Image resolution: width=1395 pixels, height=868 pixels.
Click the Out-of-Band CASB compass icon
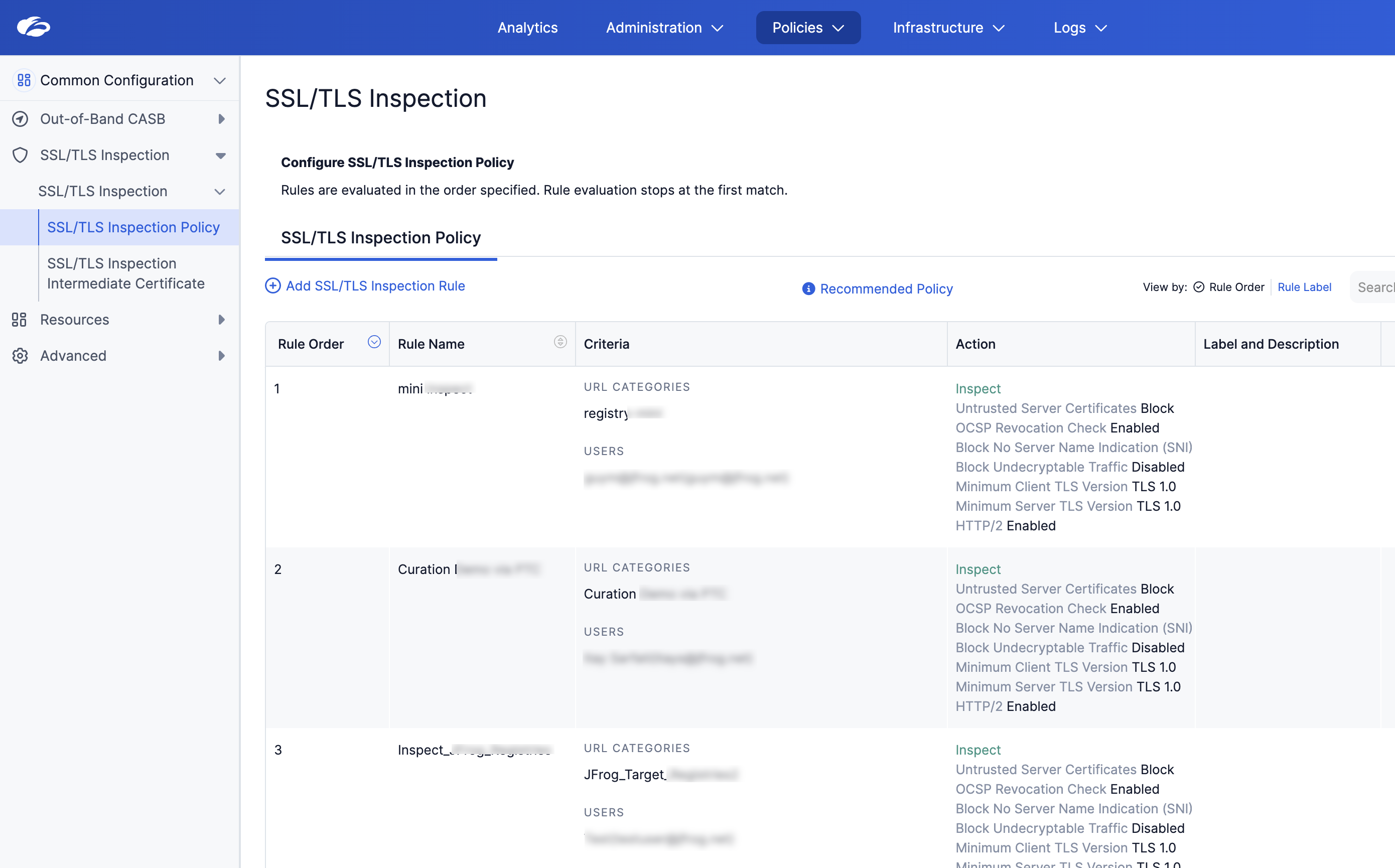pos(20,119)
